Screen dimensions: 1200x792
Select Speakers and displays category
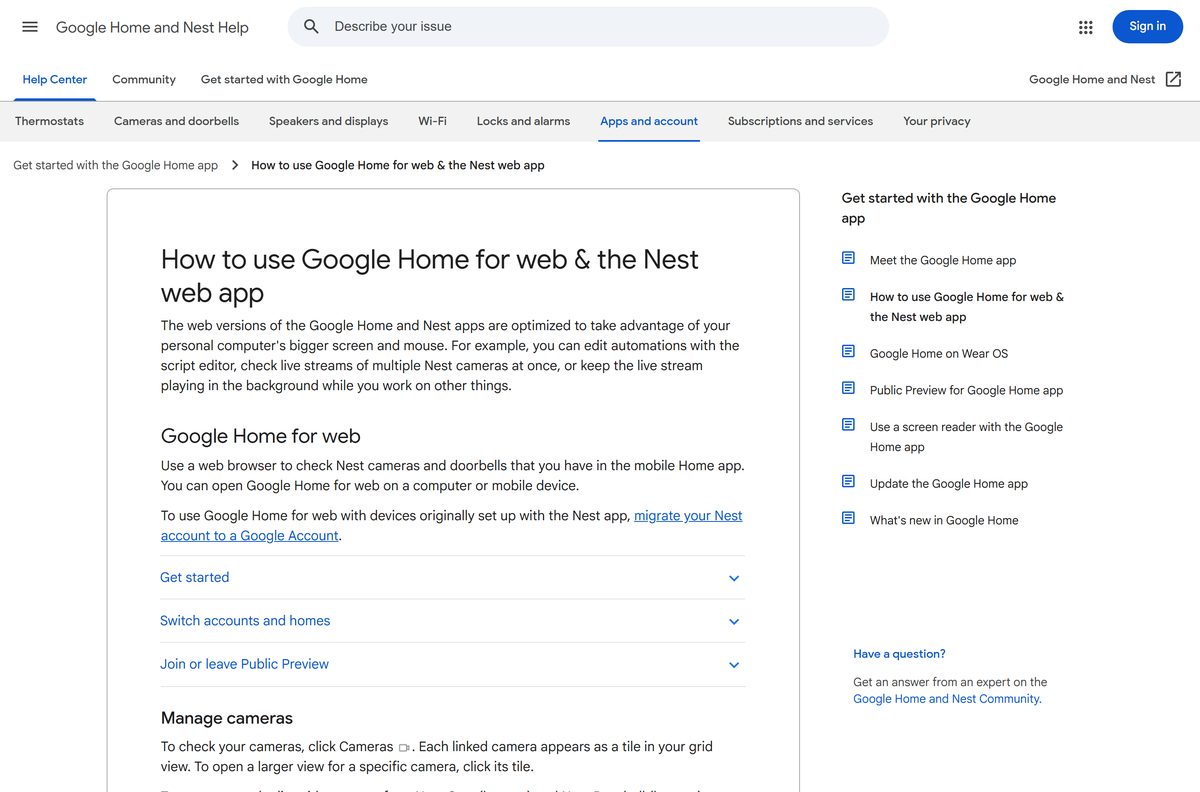click(x=328, y=121)
